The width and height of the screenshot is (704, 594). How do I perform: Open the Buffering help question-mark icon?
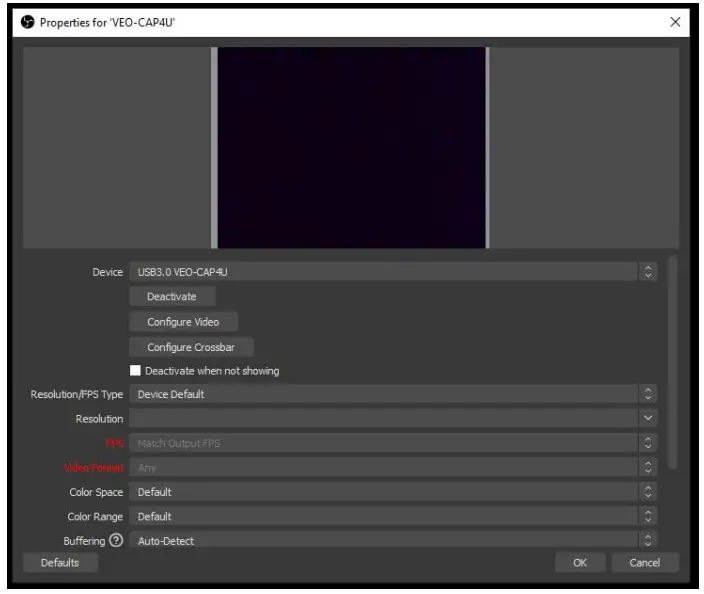(116, 541)
